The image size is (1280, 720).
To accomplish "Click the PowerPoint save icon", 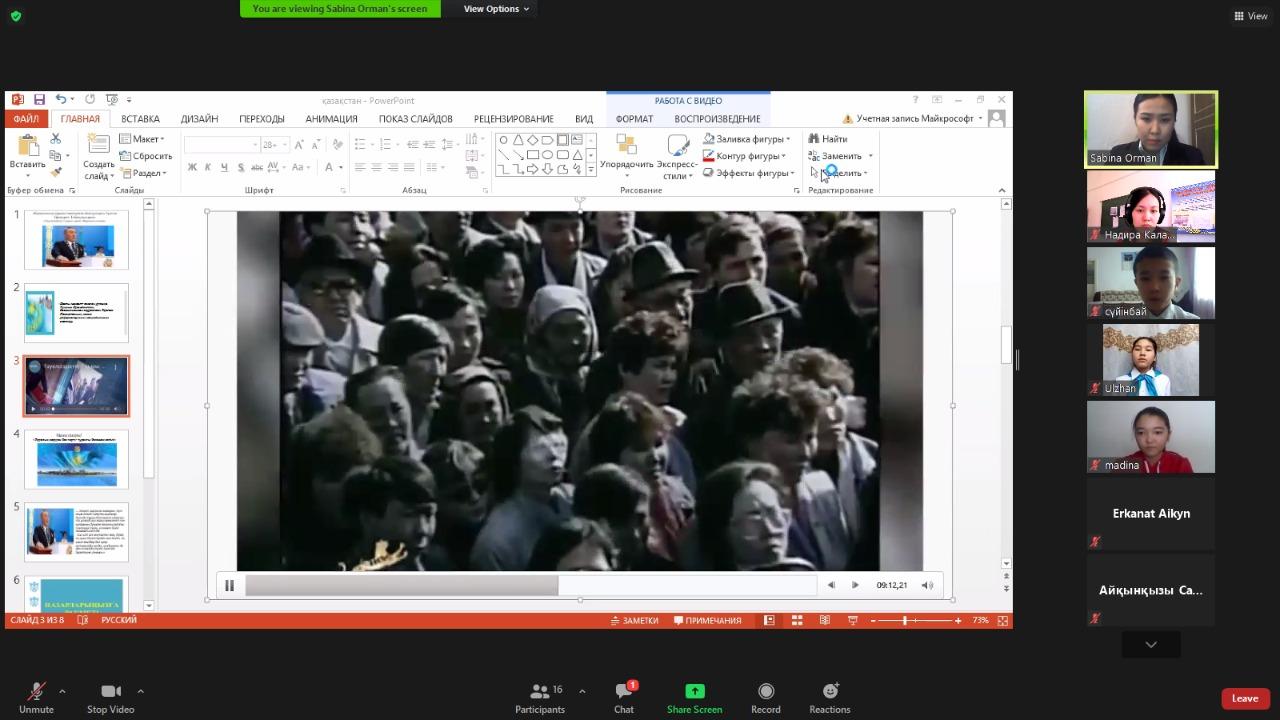I will pyautogui.click(x=39, y=100).
